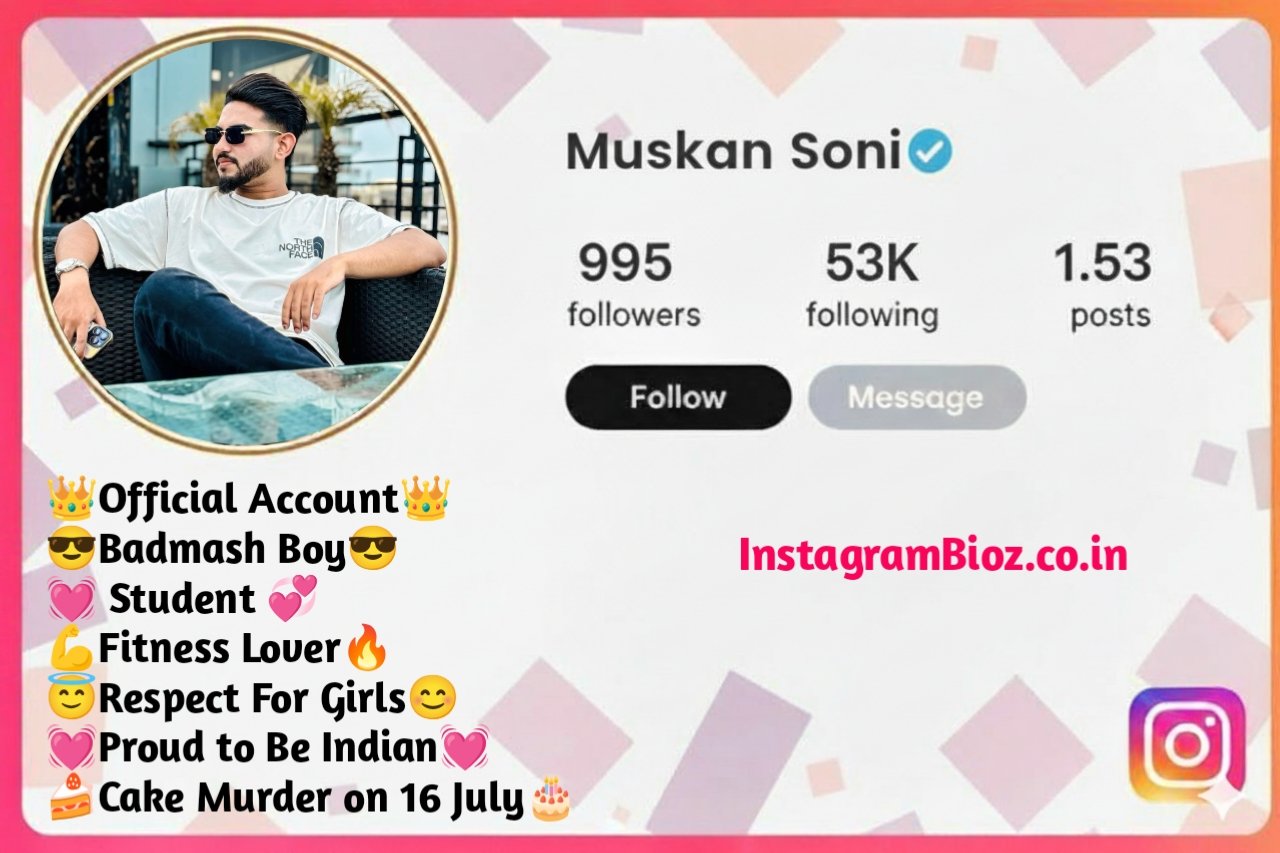The height and width of the screenshot is (853, 1280).
Task: Click the Muskan Soni profile name
Action: (x=734, y=152)
